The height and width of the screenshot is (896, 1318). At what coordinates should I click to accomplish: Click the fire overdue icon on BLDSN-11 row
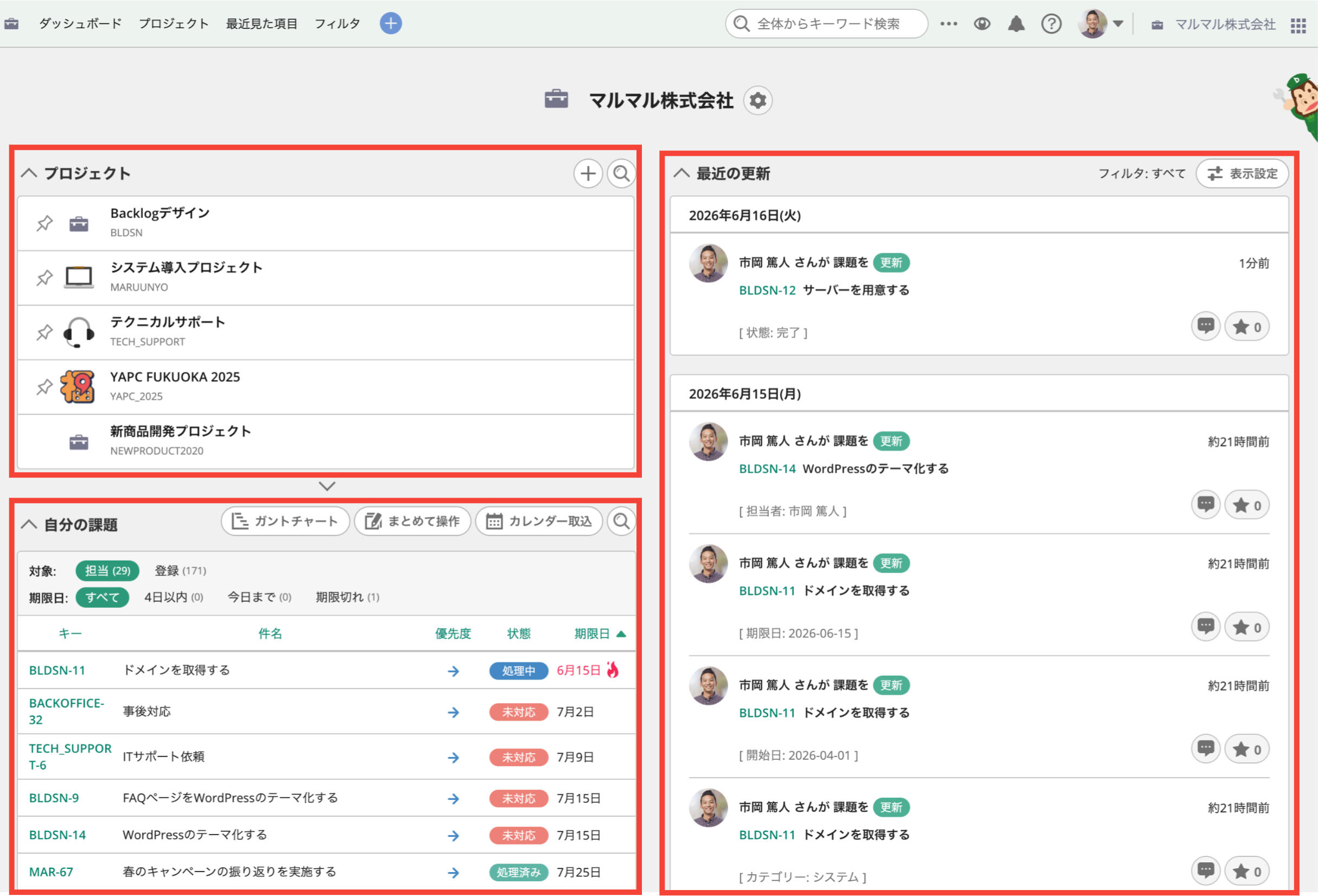[612, 670]
